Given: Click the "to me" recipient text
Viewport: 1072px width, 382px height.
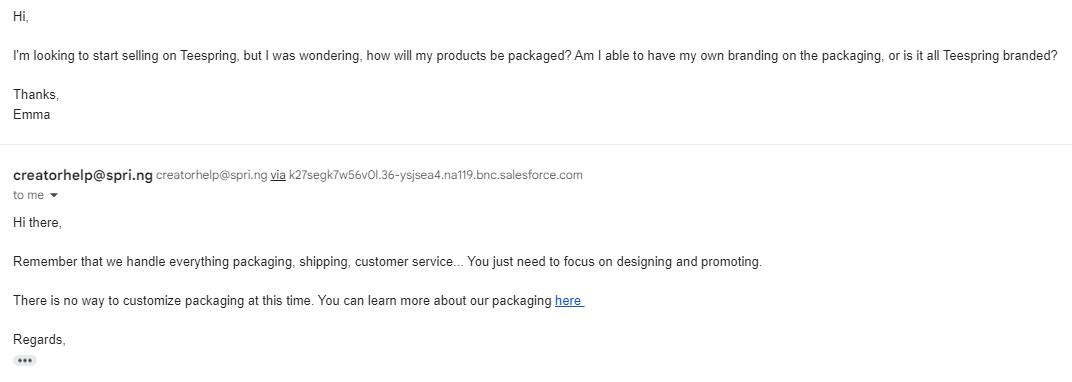Looking at the screenshot, I should pos(28,195).
